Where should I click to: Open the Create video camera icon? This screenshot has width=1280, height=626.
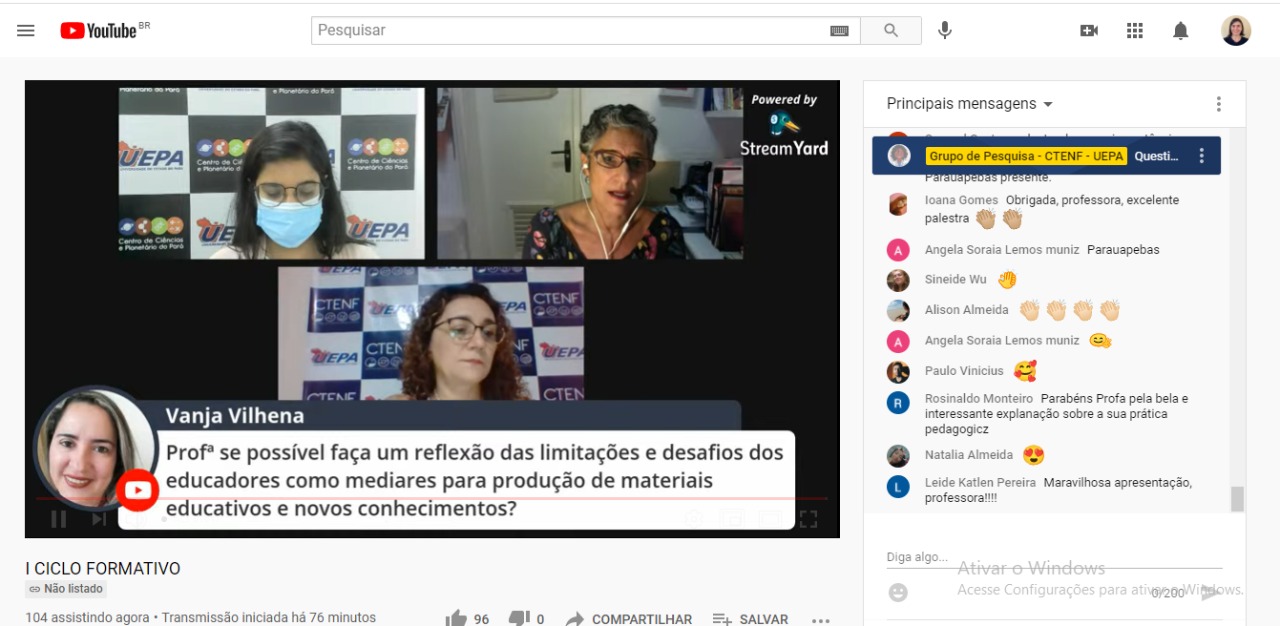click(x=1089, y=31)
